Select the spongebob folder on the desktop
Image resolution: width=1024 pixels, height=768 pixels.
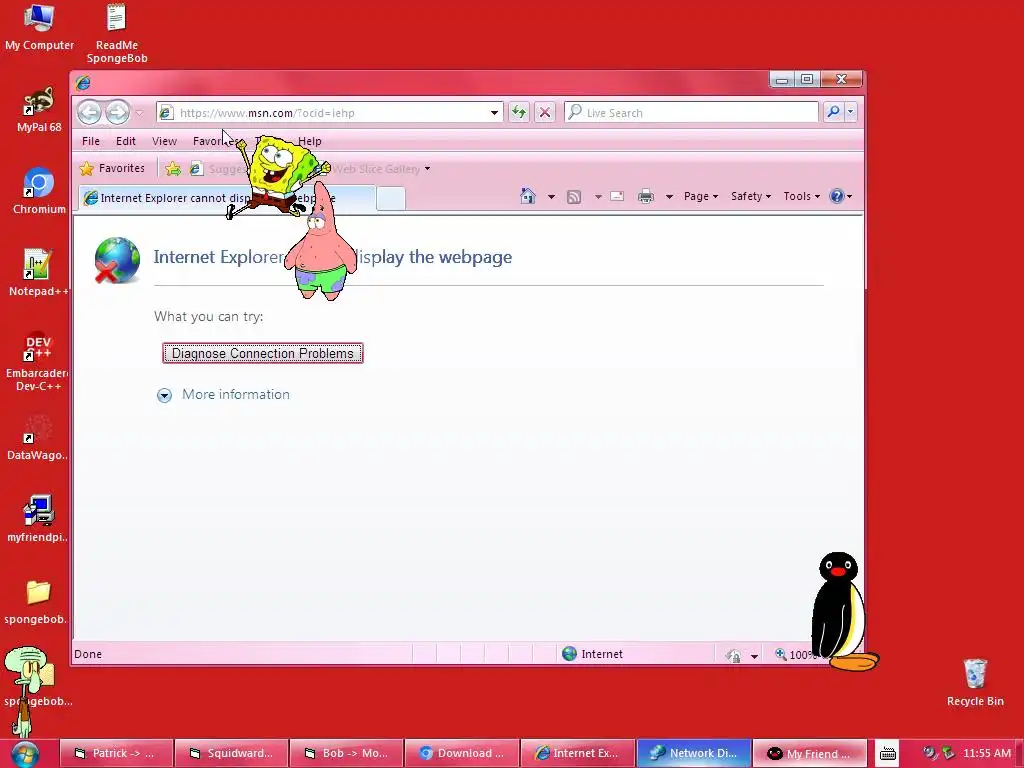[x=37, y=601]
